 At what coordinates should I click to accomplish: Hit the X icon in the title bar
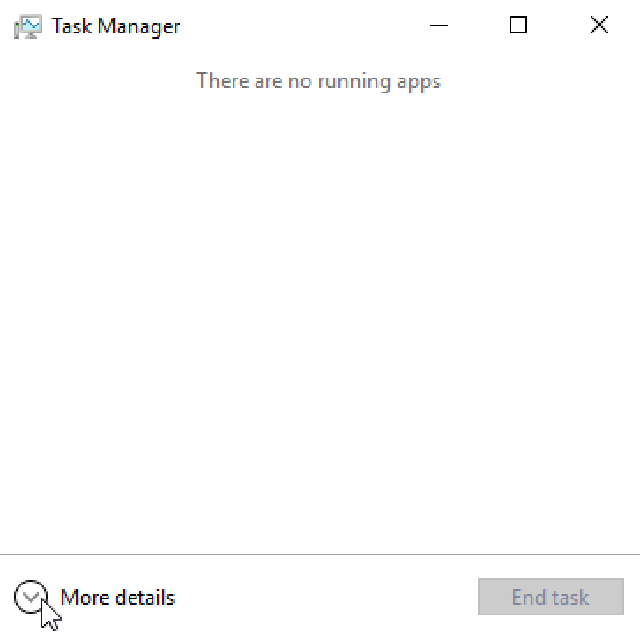[x=599, y=26]
